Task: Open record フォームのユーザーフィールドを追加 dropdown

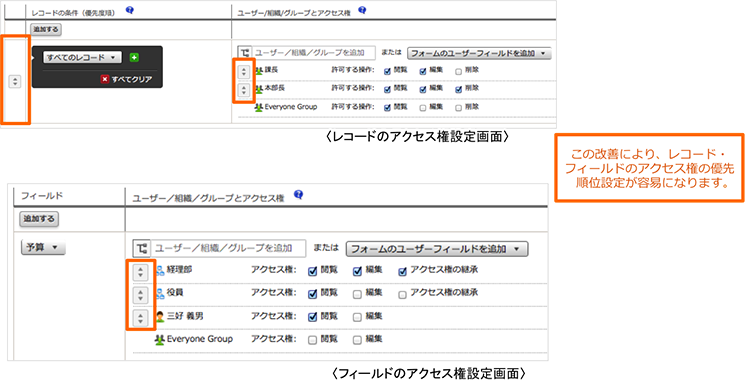Action: tap(479, 53)
